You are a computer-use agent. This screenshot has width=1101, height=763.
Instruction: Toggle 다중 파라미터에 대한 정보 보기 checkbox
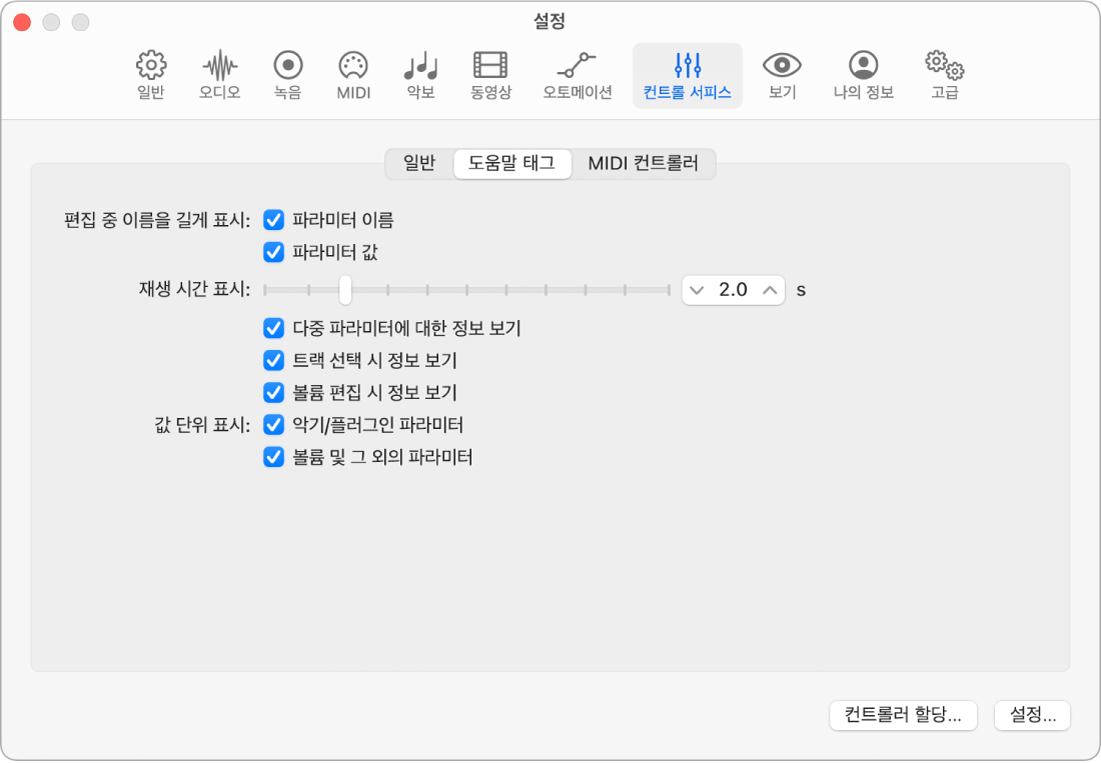[x=274, y=328]
